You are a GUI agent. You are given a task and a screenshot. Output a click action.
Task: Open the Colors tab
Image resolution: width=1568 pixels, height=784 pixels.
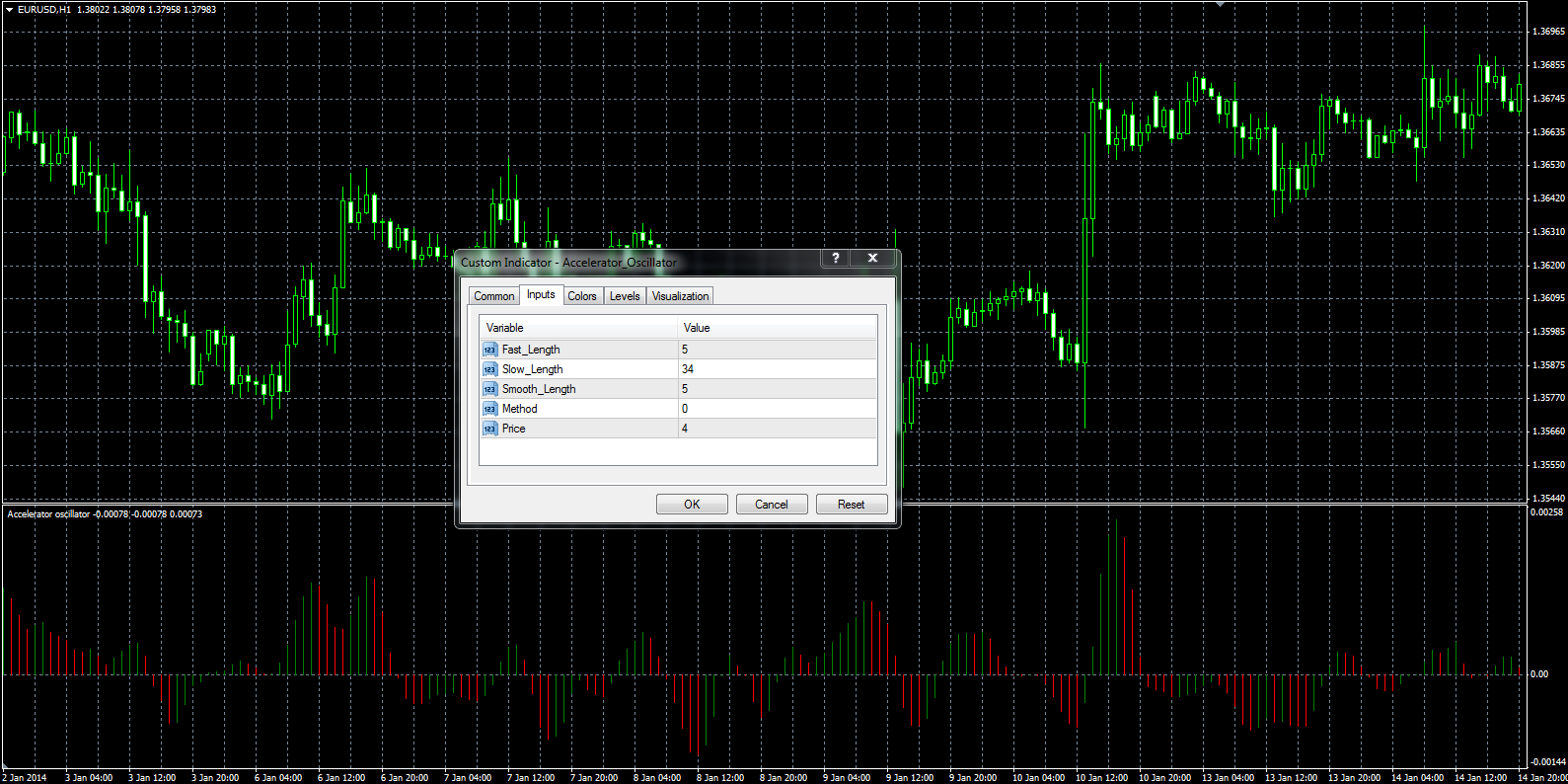582,296
